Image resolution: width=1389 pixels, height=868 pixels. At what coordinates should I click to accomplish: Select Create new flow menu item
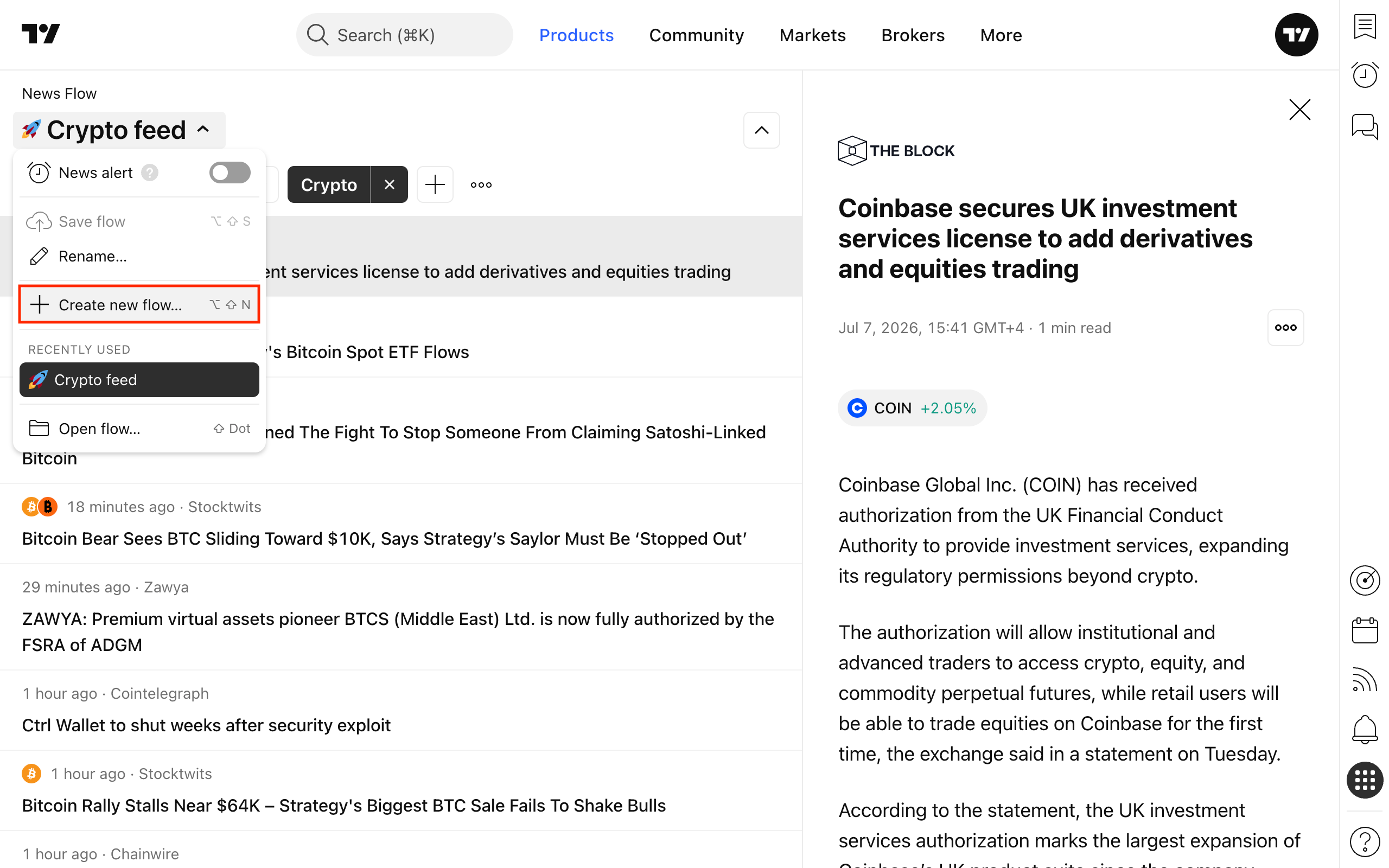coord(139,304)
